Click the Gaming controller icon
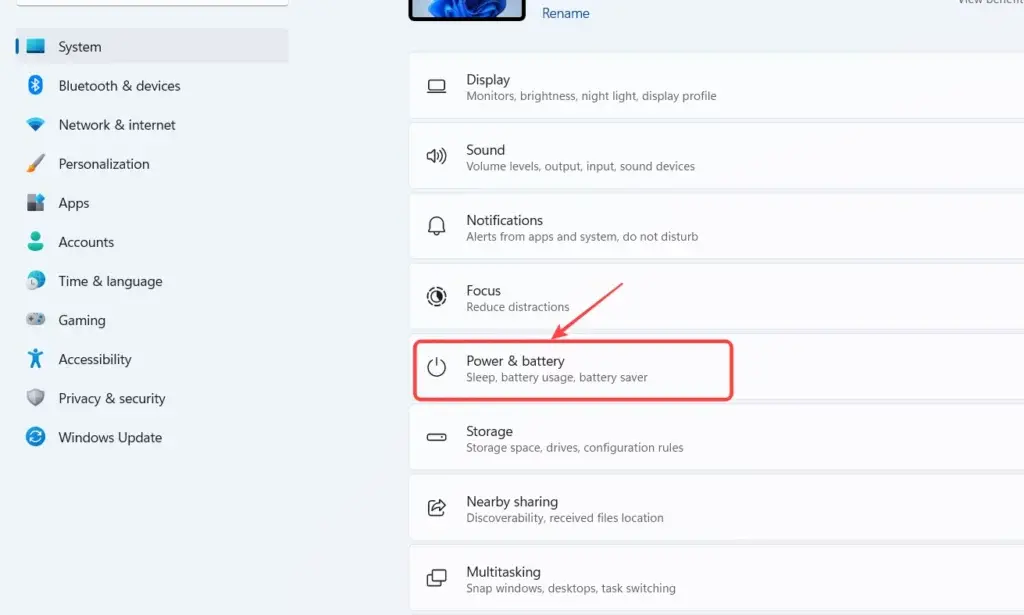The image size is (1024, 615). click(33, 320)
